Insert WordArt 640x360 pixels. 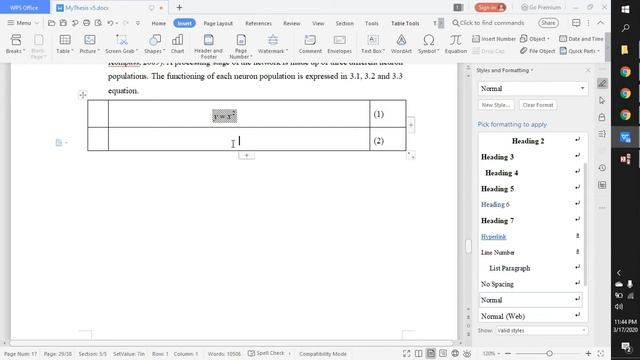(x=401, y=44)
